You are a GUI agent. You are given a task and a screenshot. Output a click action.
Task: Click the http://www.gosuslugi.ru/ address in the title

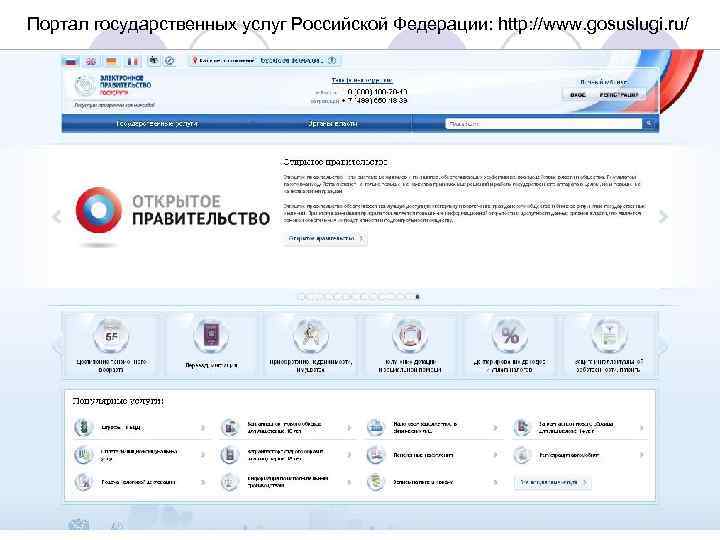(x=594, y=24)
